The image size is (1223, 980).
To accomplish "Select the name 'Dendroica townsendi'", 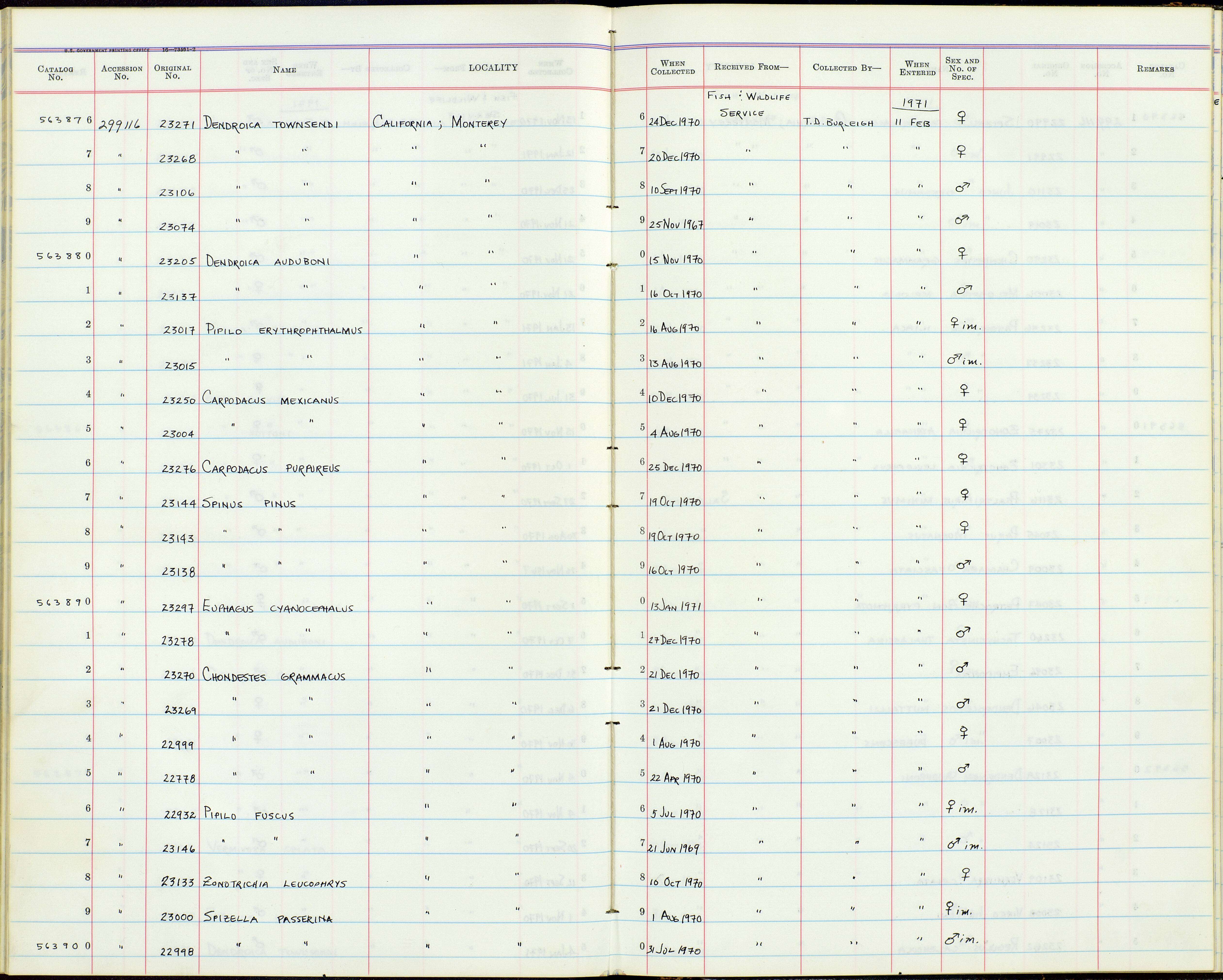I will click(x=271, y=123).
